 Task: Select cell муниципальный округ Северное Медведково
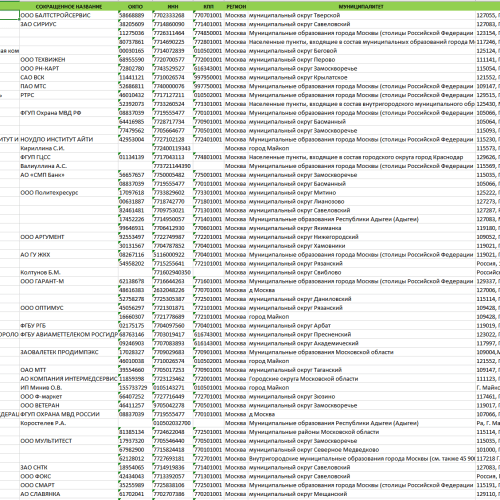tap(362, 450)
